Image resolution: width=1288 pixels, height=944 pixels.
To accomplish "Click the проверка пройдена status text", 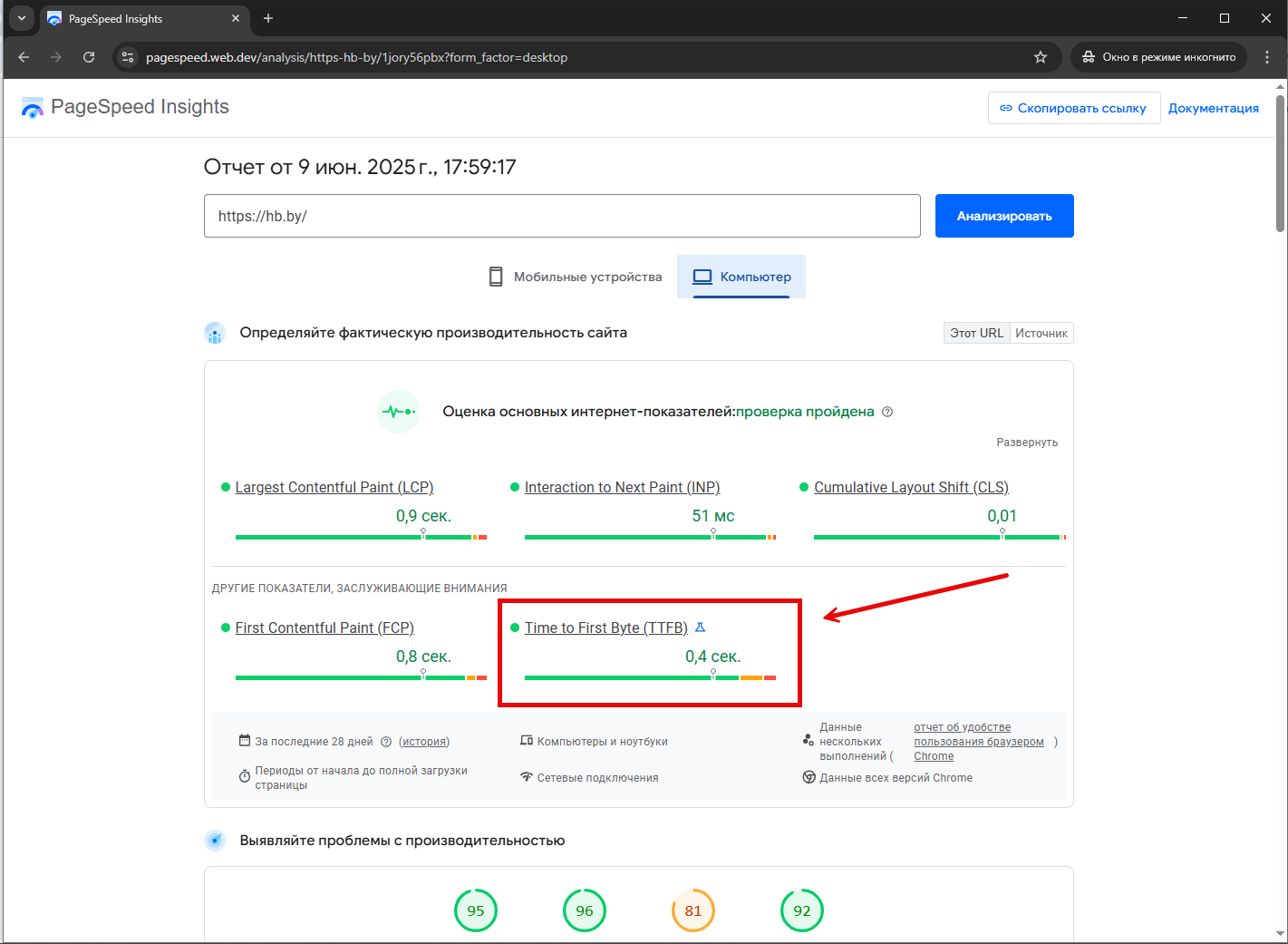I will pyautogui.click(x=805, y=412).
